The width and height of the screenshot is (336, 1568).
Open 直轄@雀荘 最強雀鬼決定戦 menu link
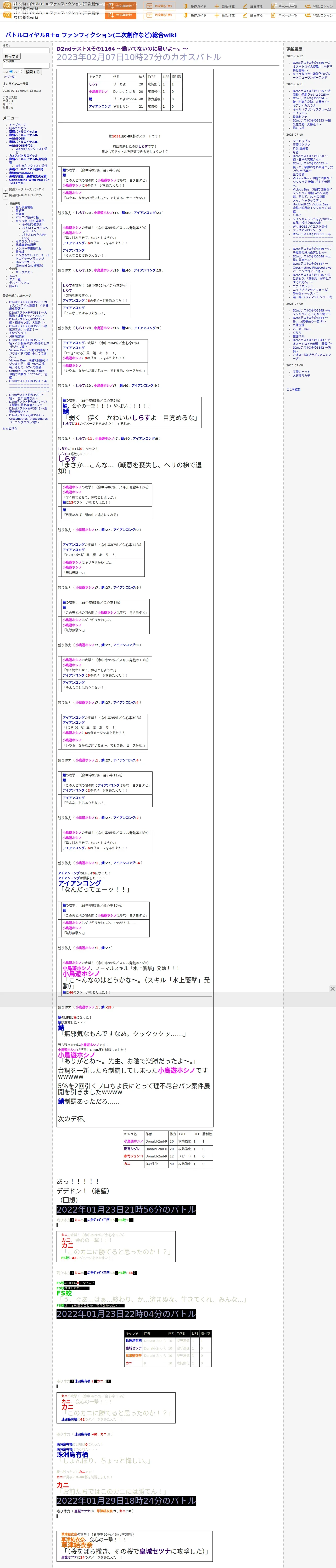click(27, 176)
